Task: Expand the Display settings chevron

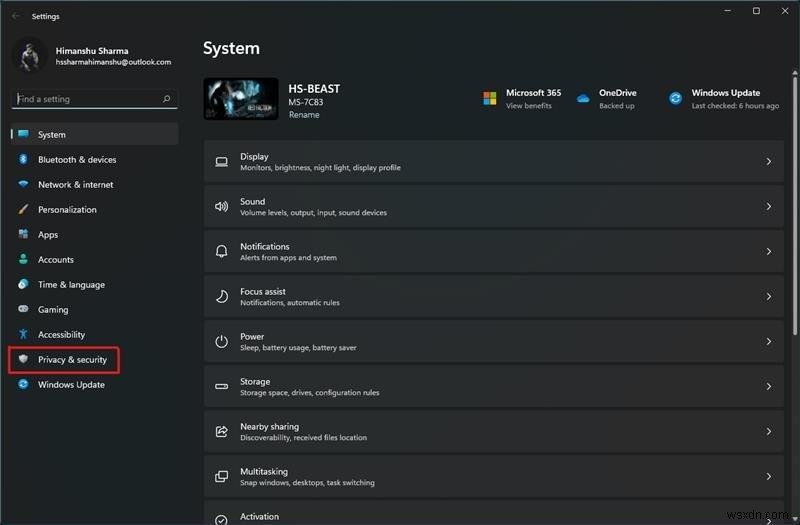Action: [768, 161]
